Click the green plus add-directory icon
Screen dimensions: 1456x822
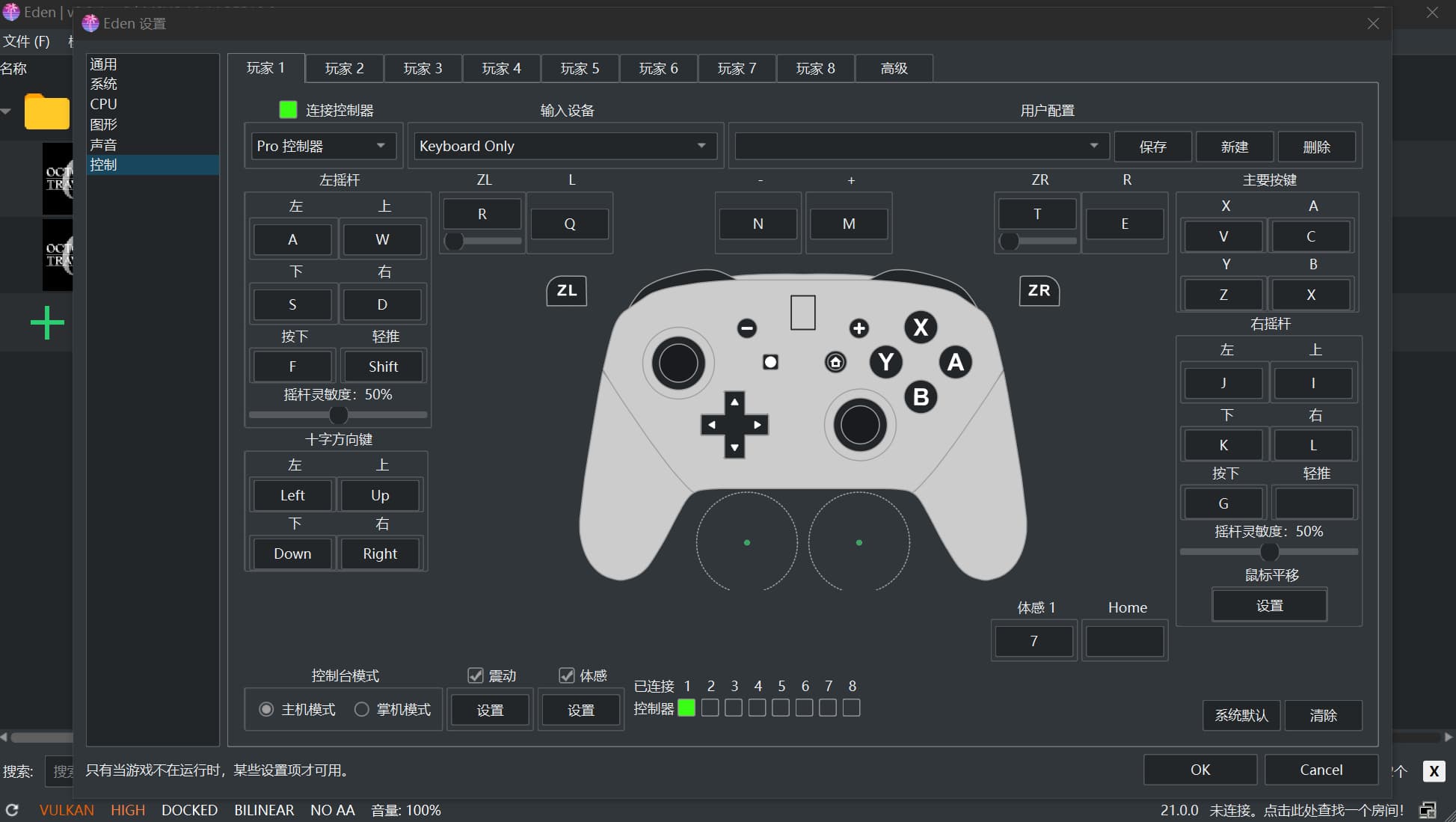coord(47,323)
